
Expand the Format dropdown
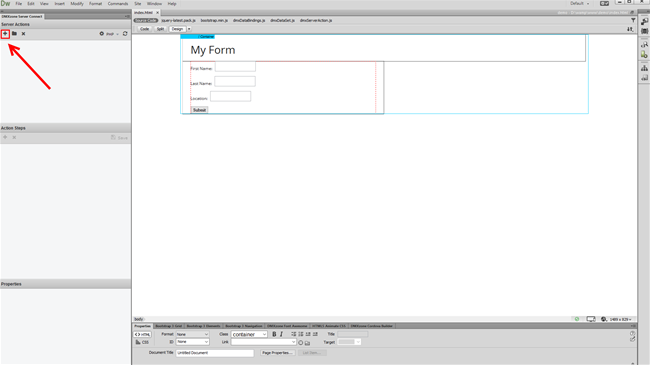pyautogui.click(x=192, y=334)
